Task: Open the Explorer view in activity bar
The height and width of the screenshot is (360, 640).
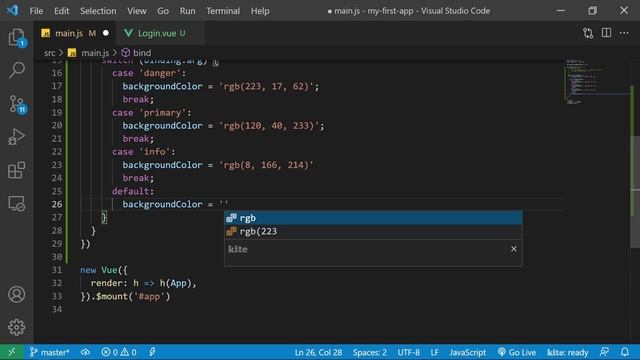Action: pos(16,37)
